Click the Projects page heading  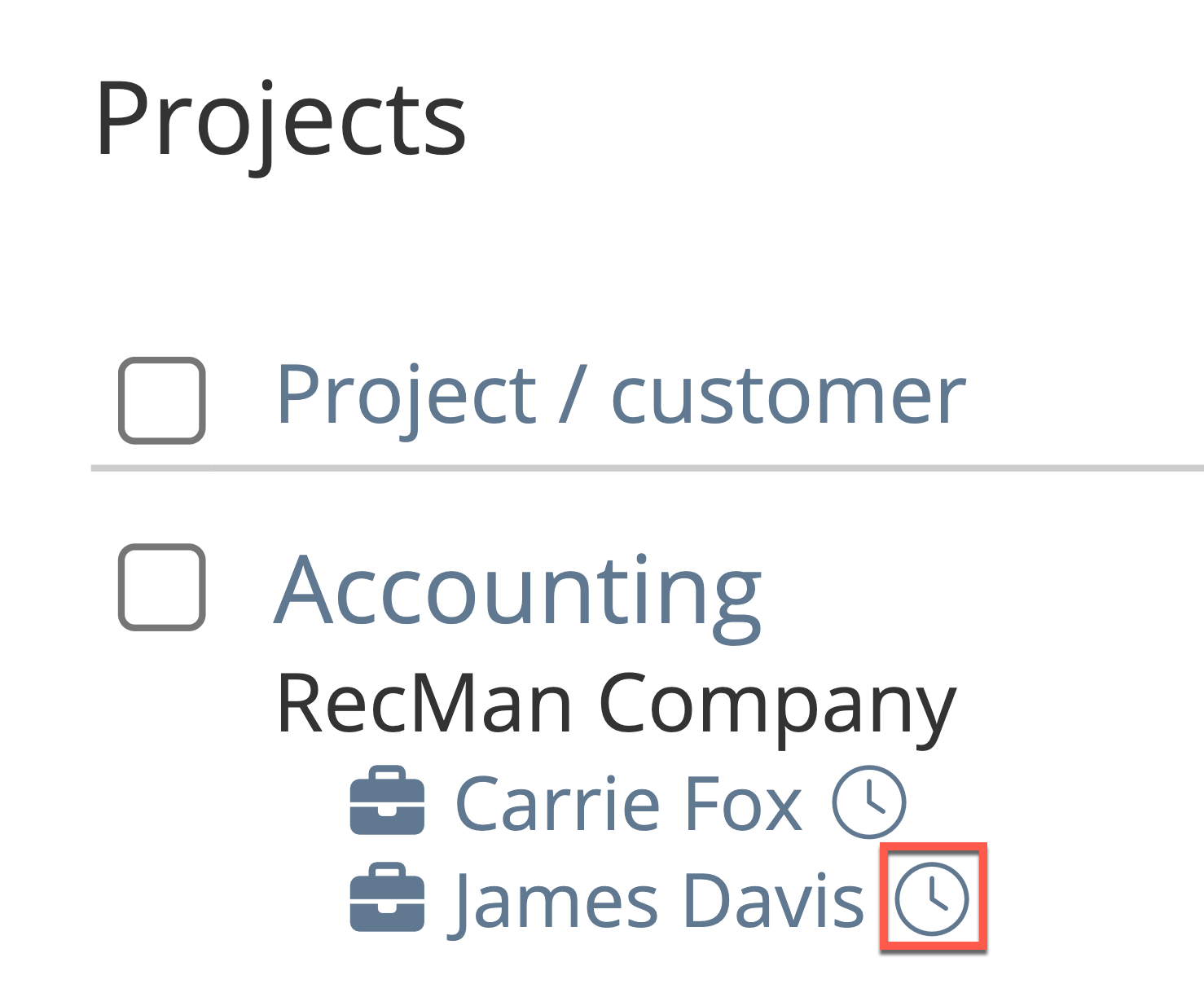point(281,119)
